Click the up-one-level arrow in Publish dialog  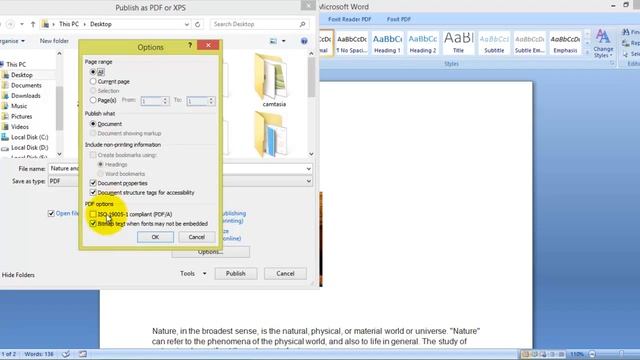coord(33,24)
